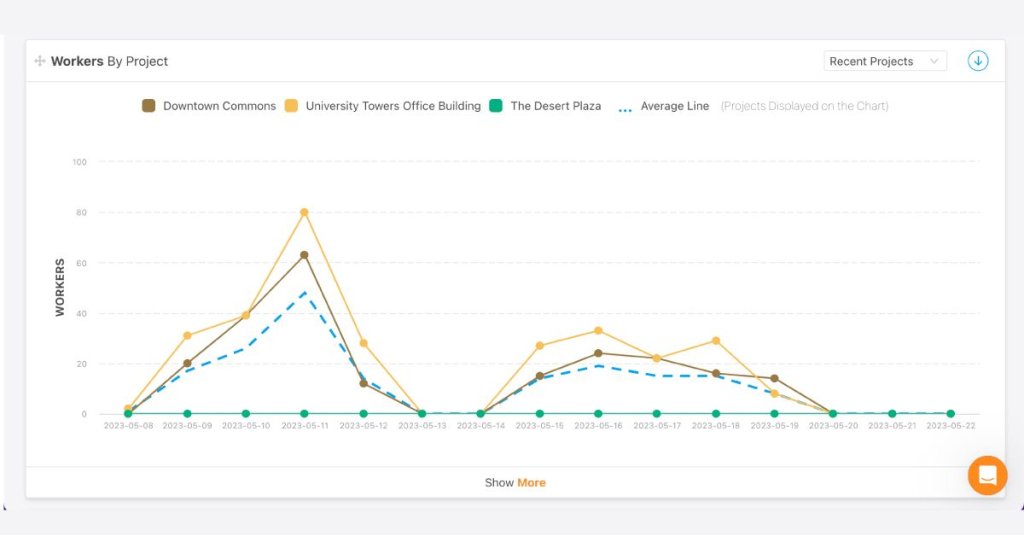
Task: Click University Towers point on 2023-05-16
Action: point(598,331)
